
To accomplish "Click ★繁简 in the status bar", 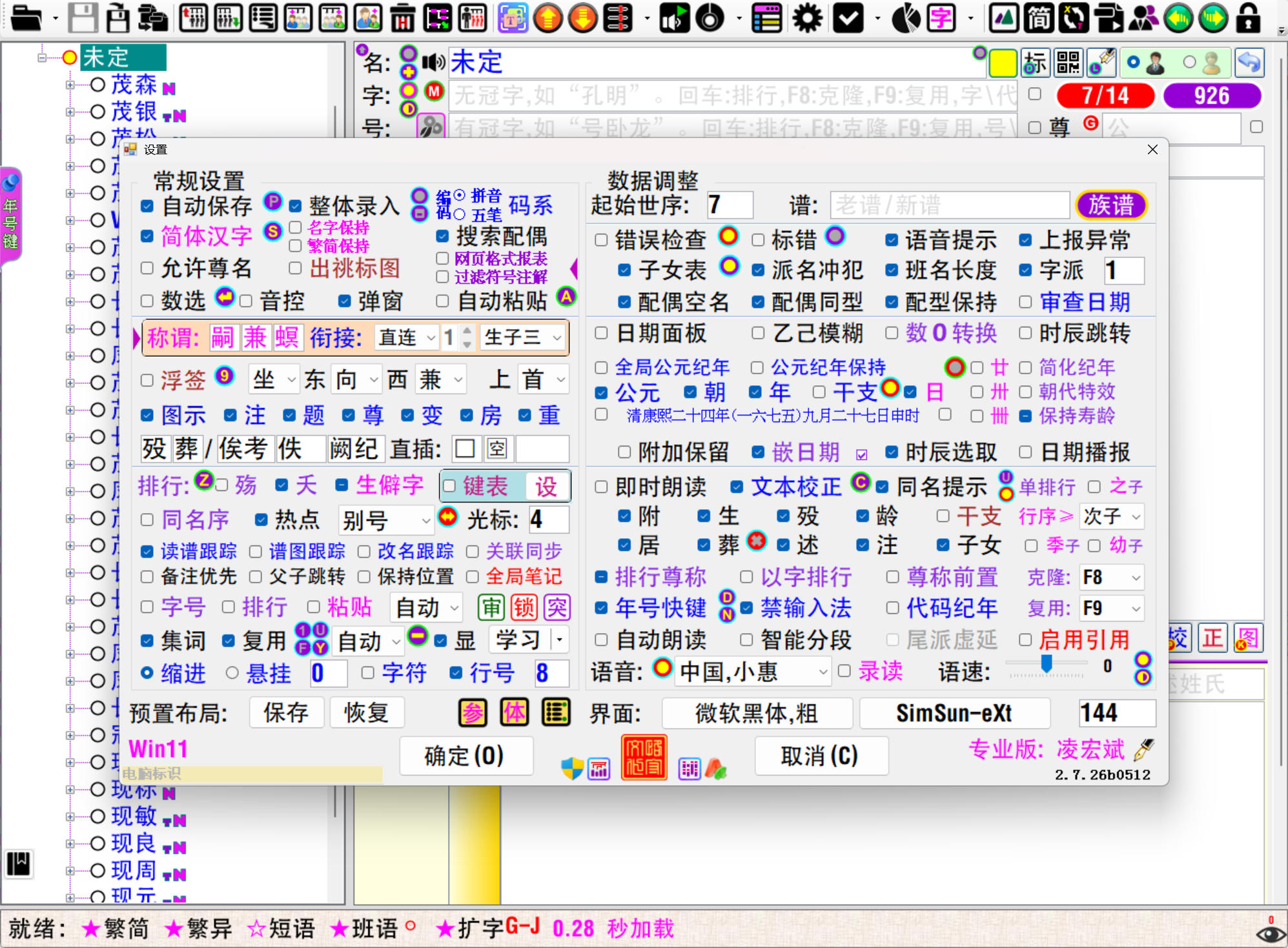I will pyautogui.click(x=115, y=929).
